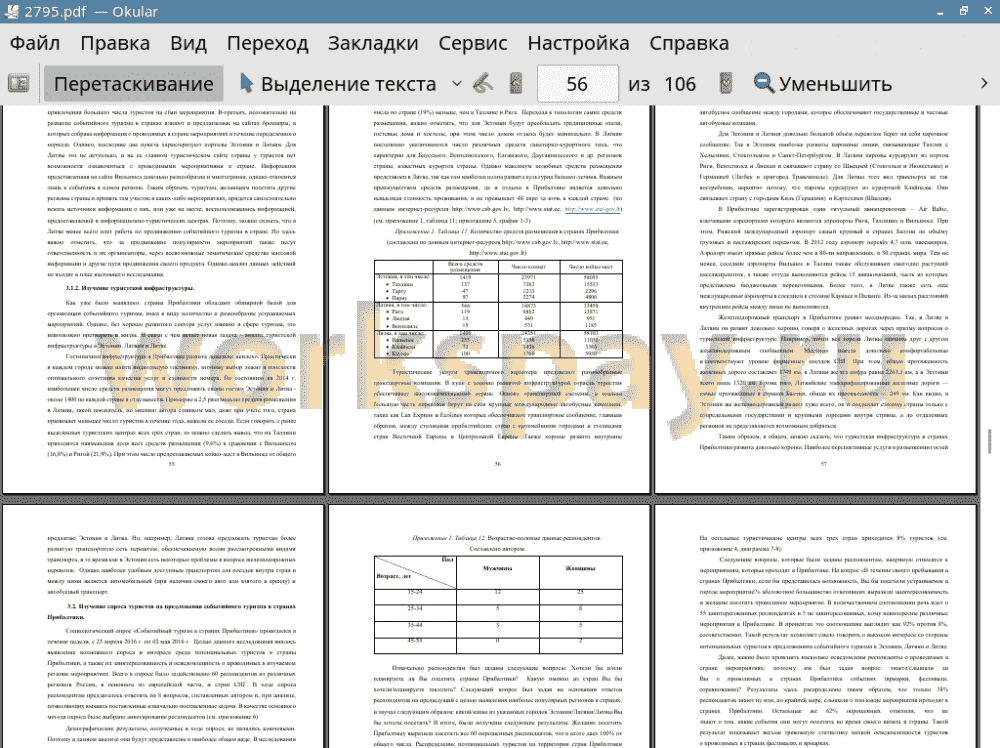
Task: Toggle the navigation sidebar panel icon
Action: pos(18,84)
